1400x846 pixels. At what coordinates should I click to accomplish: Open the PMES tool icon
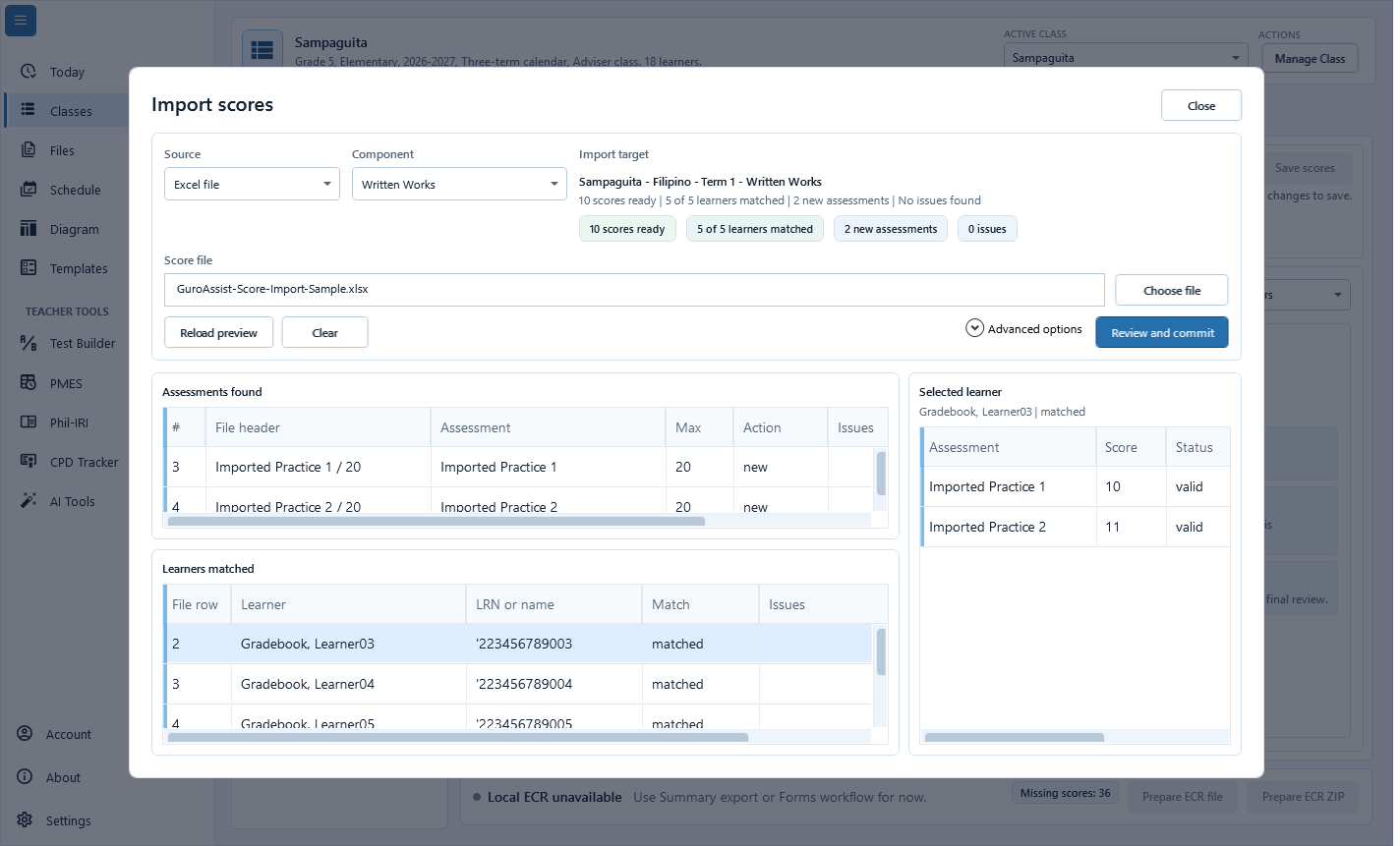28,383
